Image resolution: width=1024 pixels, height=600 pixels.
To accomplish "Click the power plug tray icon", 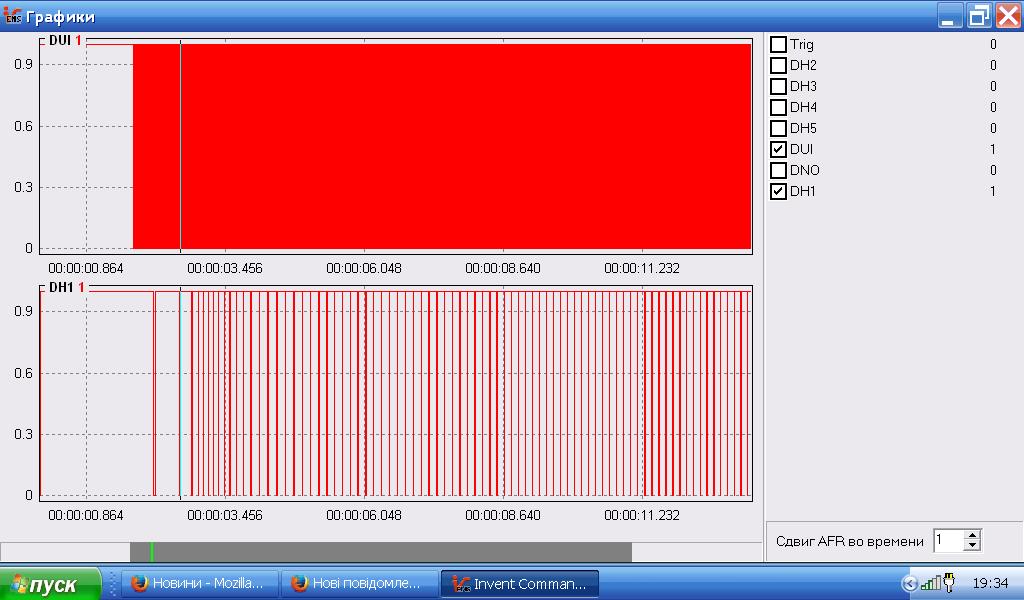I will pyautogui.click(x=950, y=582).
